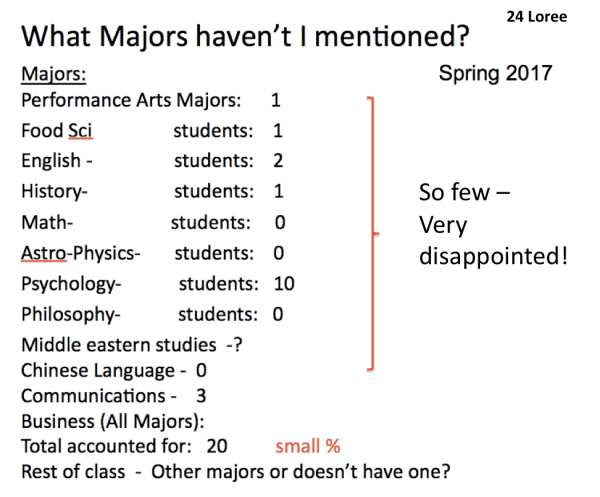Click the "So few – Very disappointed!" note
Image resolution: width=600 pixels, height=497 pixels.
(x=493, y=224)
